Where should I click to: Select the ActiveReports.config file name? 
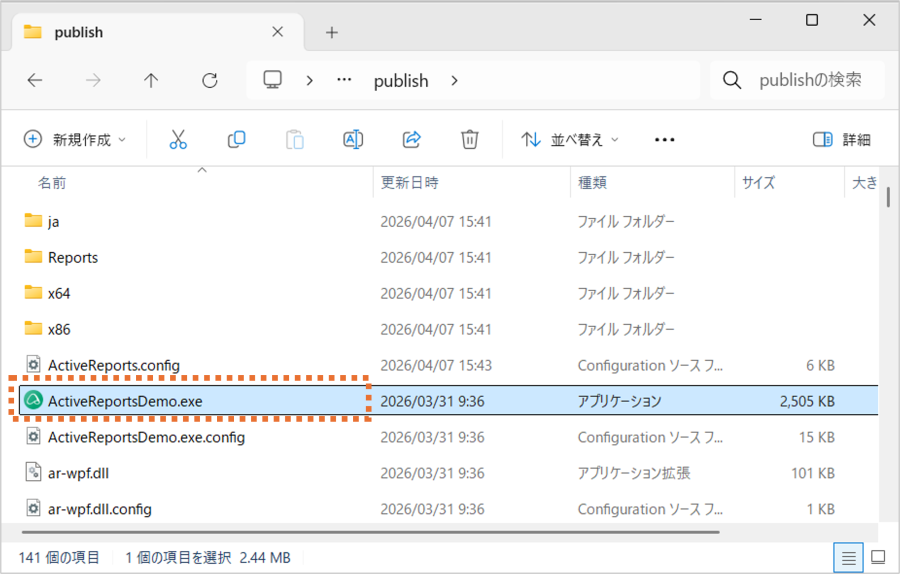[114, 365]
